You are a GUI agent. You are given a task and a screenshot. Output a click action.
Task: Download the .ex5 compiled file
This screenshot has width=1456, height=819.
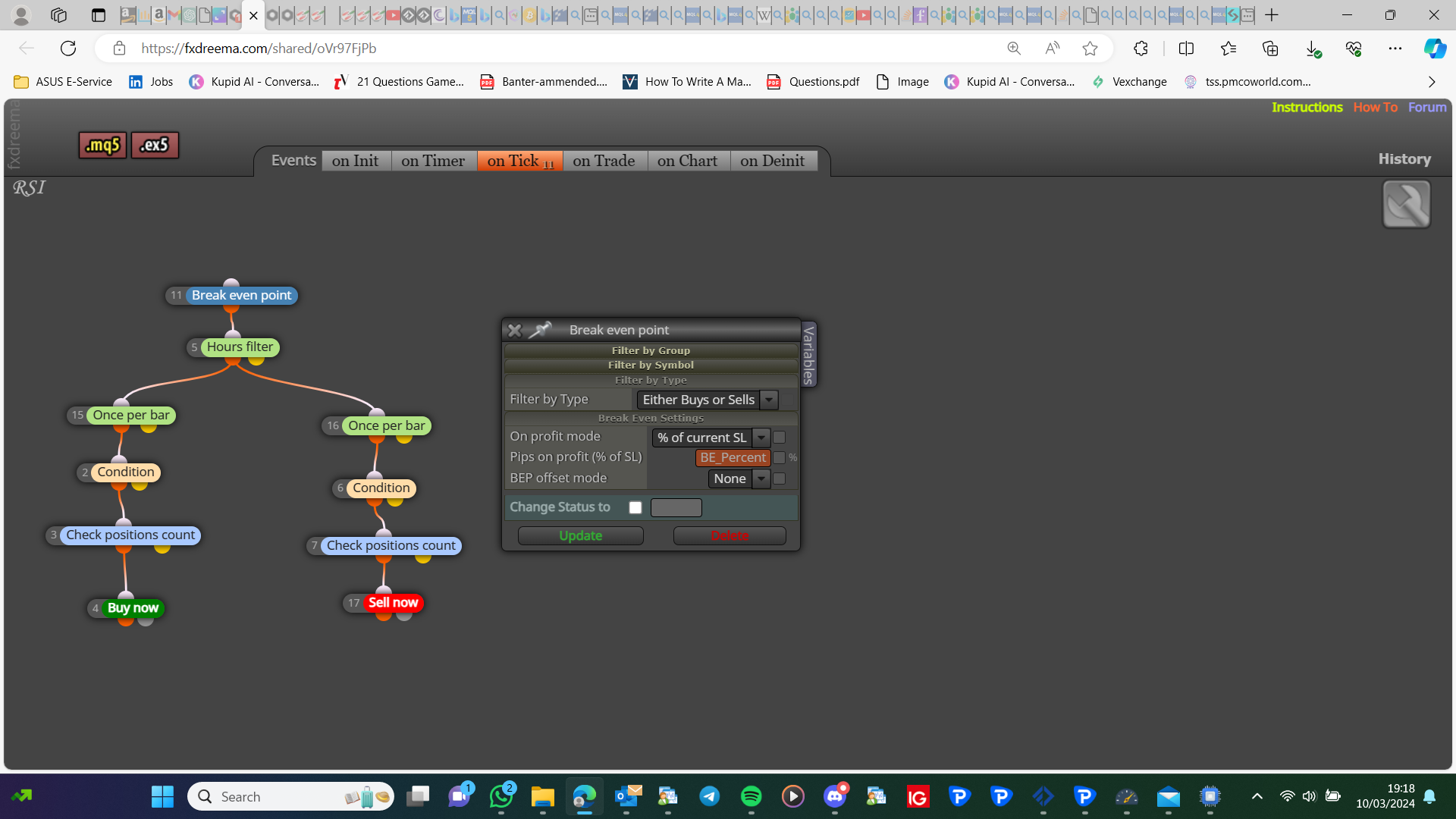coord(155,145)
